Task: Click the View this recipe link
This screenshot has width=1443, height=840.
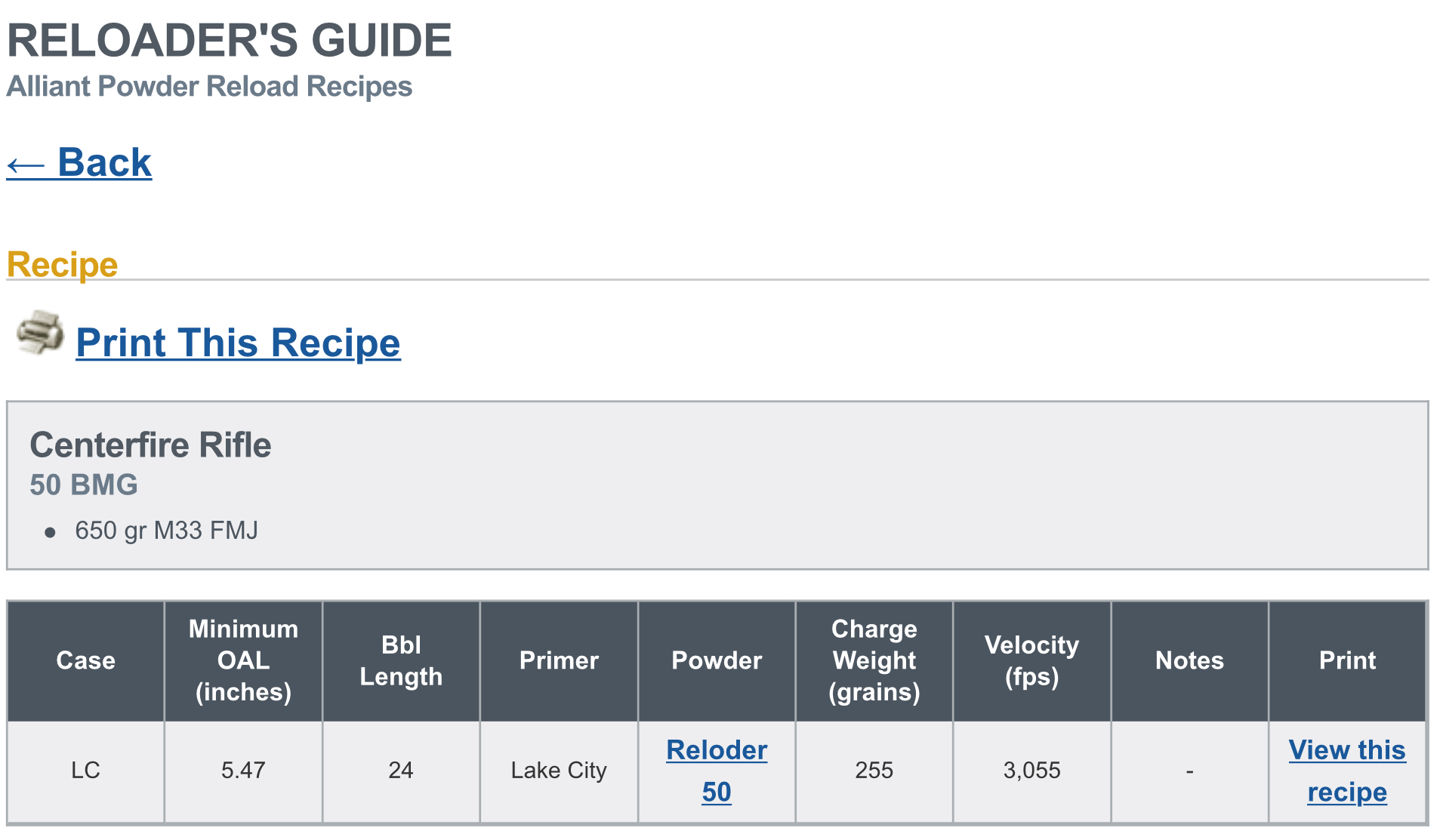Action: [1347, 770]
